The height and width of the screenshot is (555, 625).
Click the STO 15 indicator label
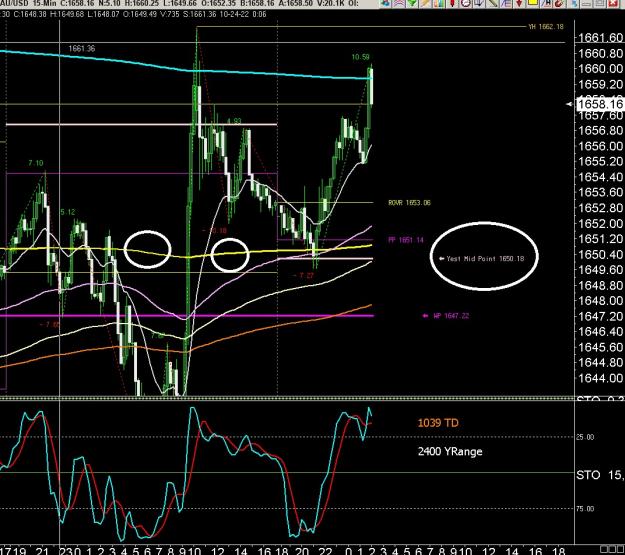coord(600,475)
